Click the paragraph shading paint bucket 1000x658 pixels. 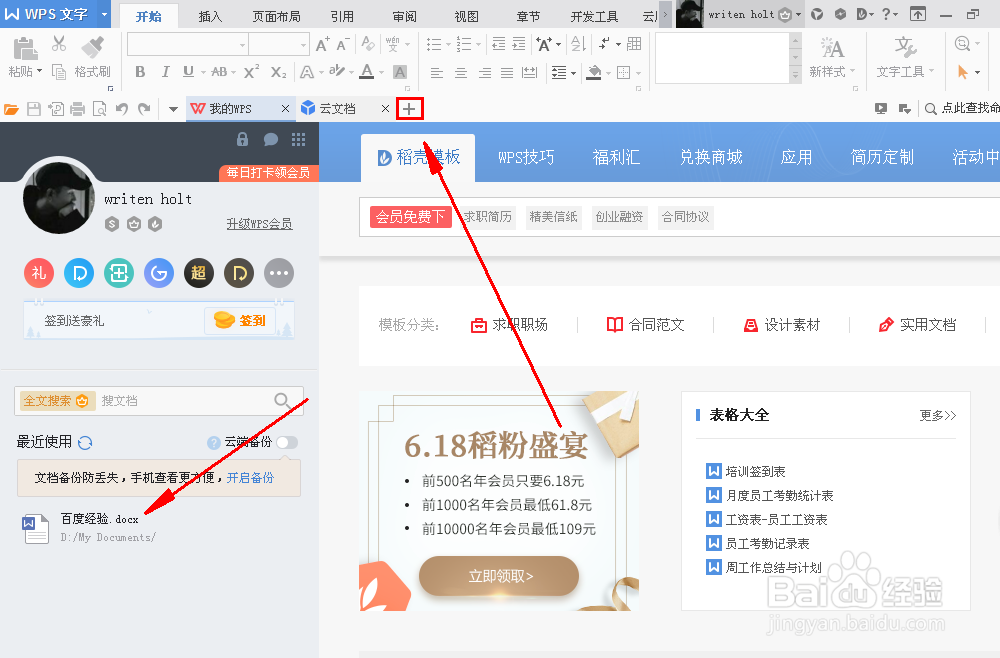594,72
